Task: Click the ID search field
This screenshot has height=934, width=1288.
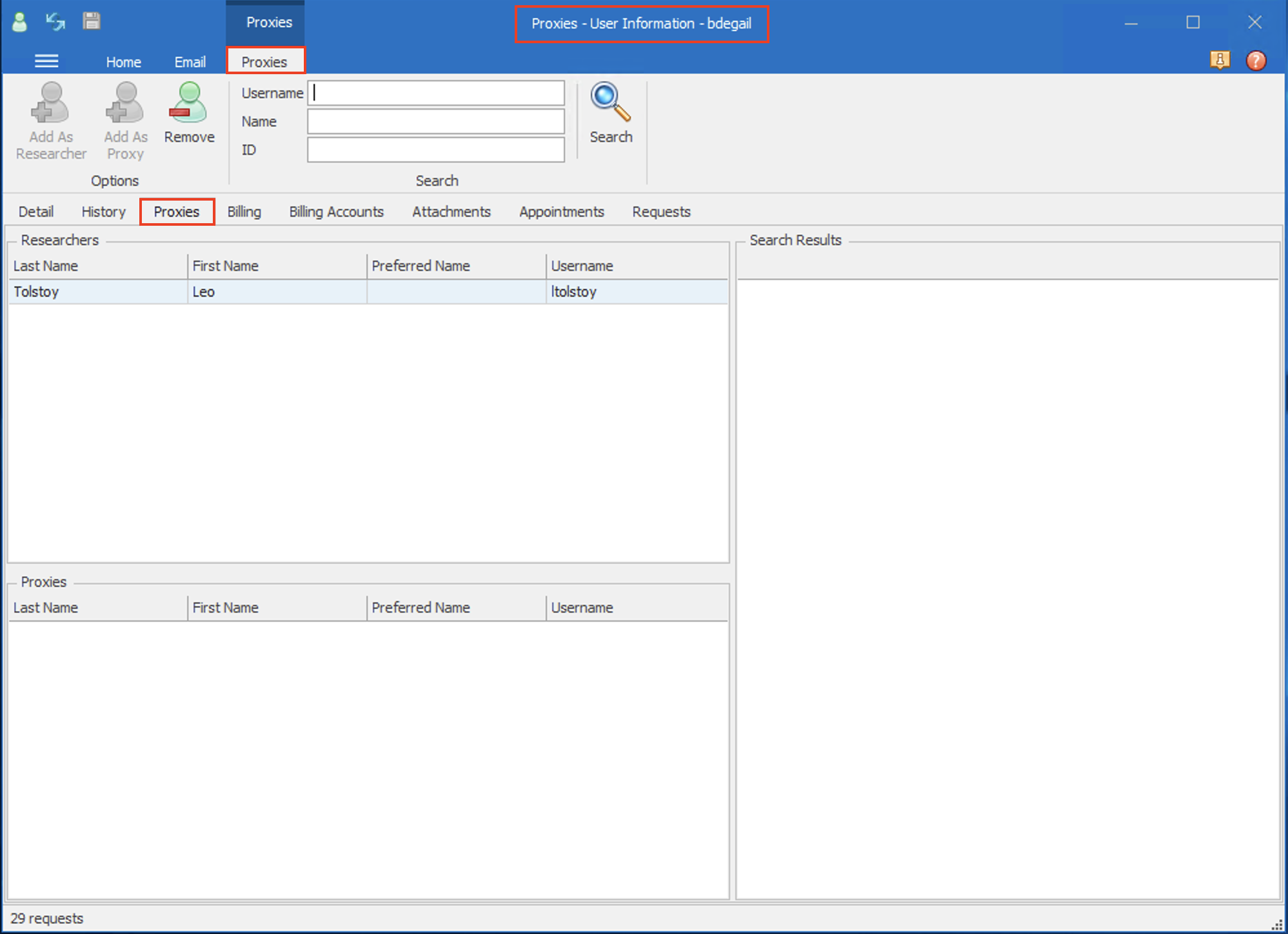Action: tap(436, 150)
